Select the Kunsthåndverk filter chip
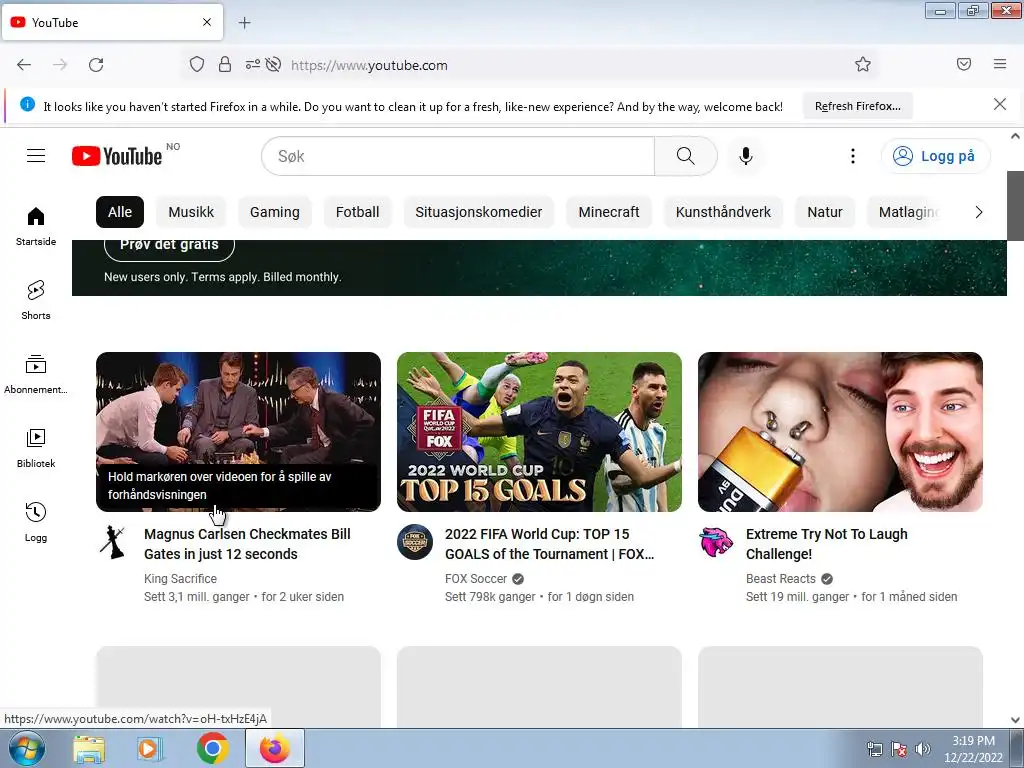The height and width of the screenshot is (768, 1024). tap(723, 212)
